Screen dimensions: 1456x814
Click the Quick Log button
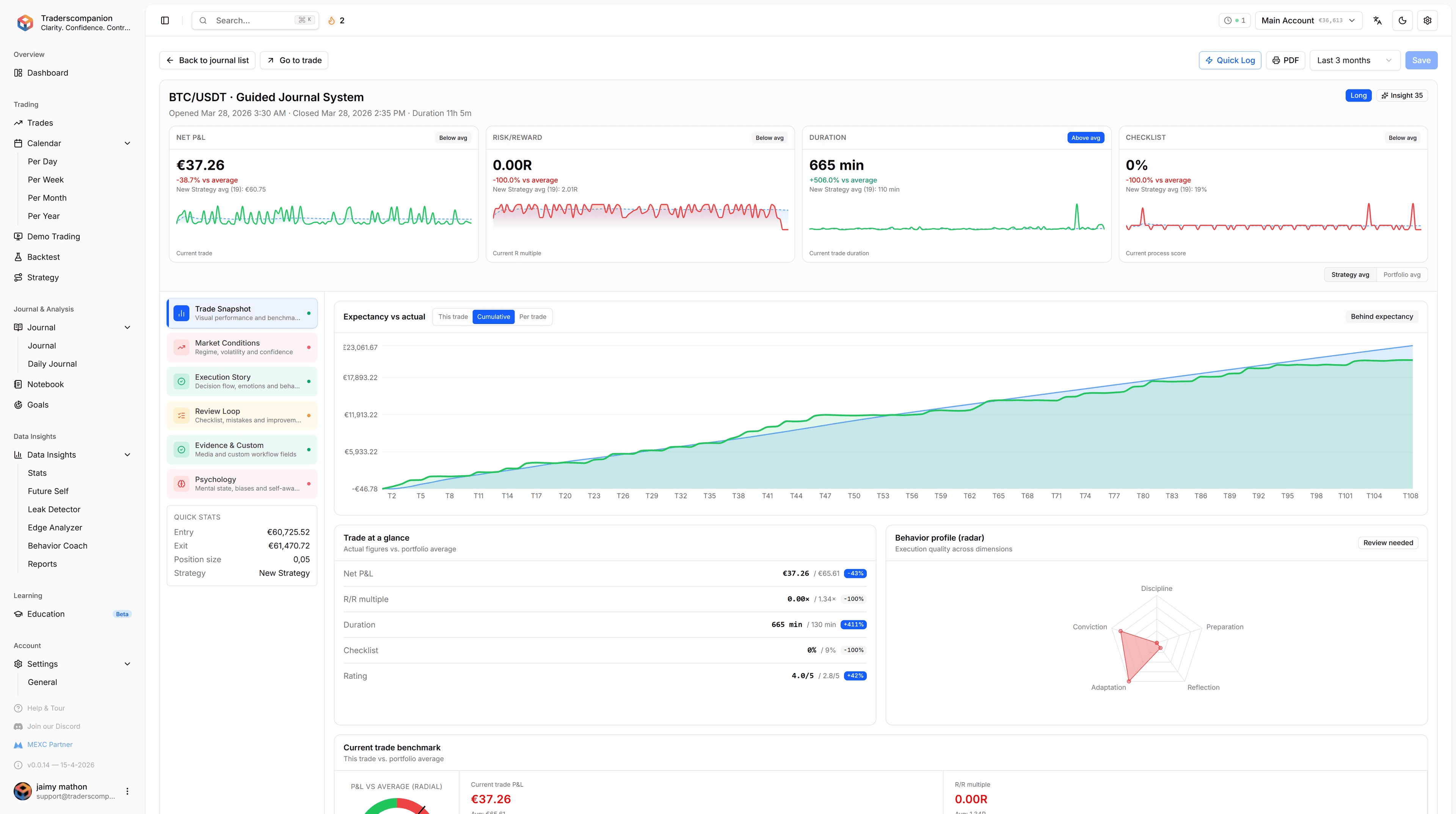pyautogui.click(x=1230, y=60)
